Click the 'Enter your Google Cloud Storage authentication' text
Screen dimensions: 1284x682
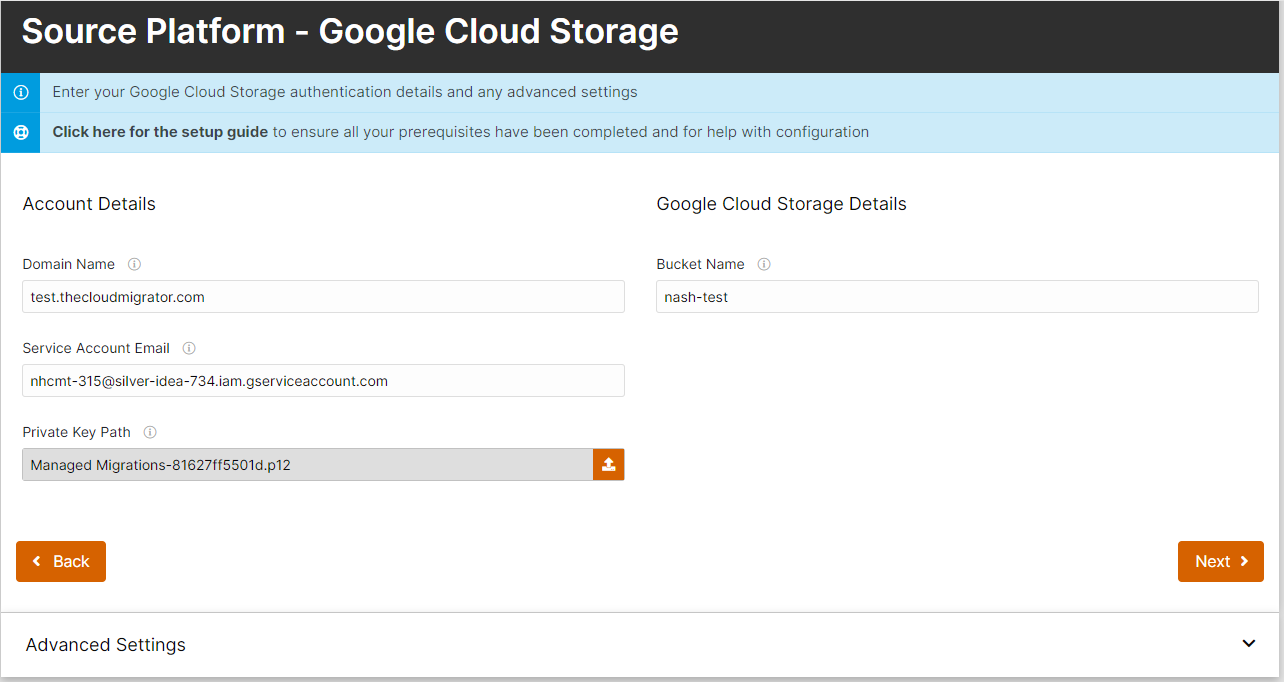click(345, 92)
